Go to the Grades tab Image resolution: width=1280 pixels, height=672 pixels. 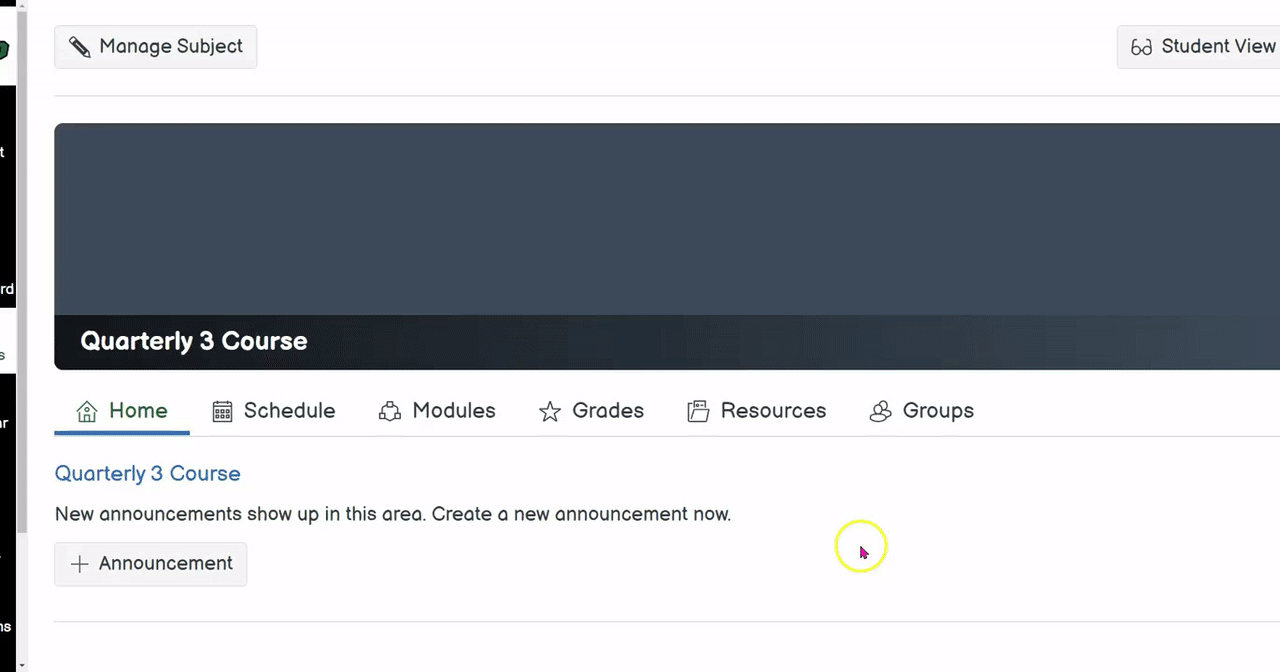click(x=607, y=411)
